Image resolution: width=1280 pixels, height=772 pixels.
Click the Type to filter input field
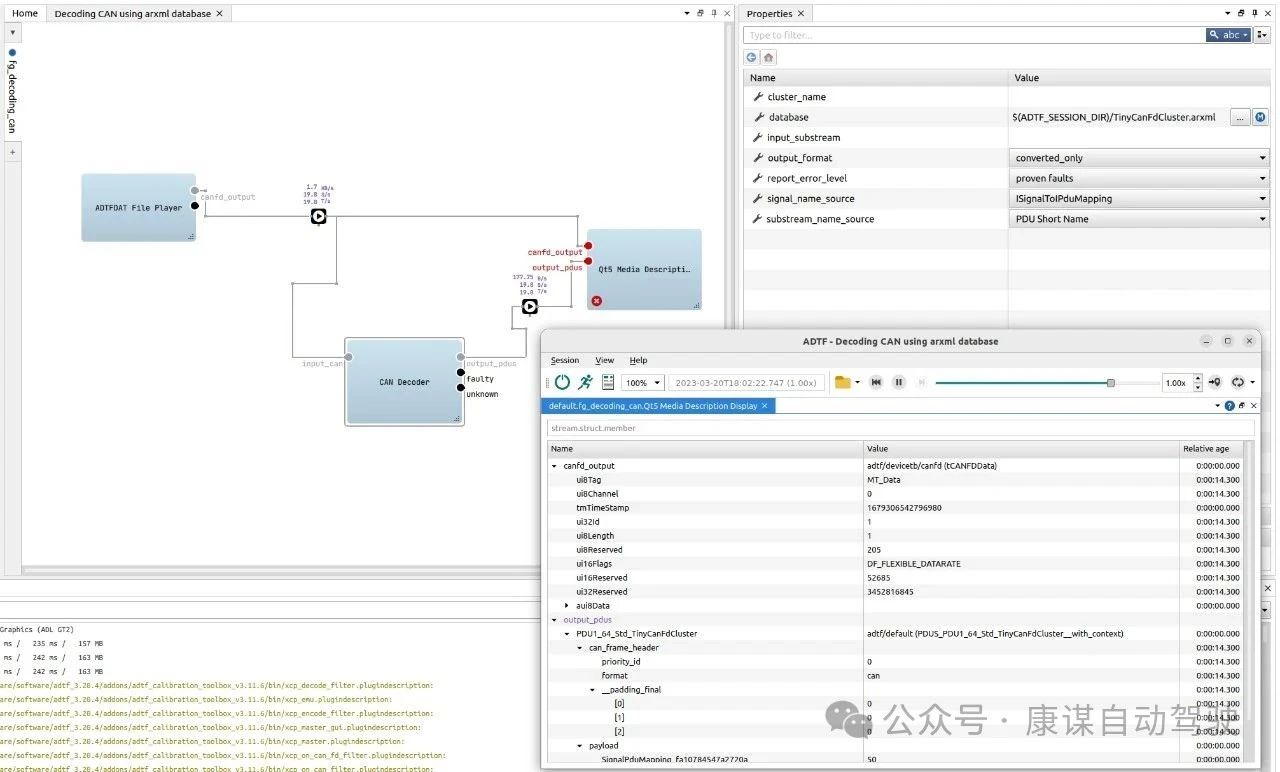pos(900,34)
